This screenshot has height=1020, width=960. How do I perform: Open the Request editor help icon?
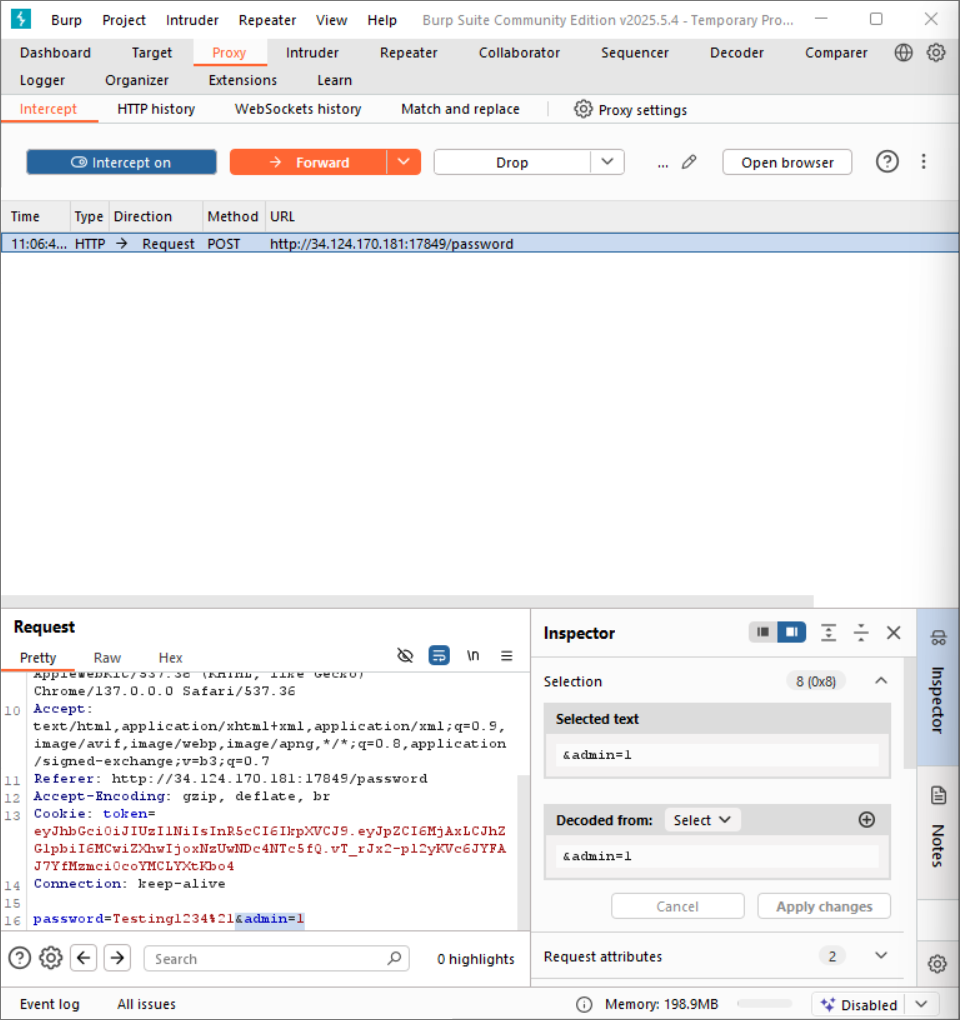(x=20, y=958)
